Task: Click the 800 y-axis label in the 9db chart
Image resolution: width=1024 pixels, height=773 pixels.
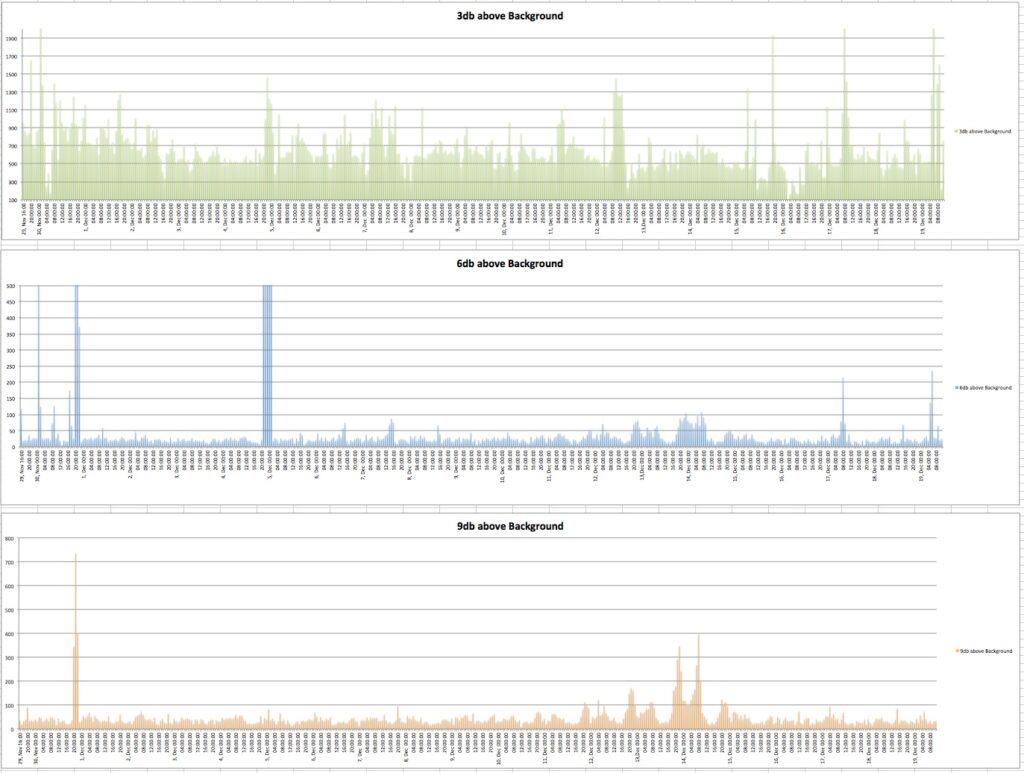Action: [10, 539]
